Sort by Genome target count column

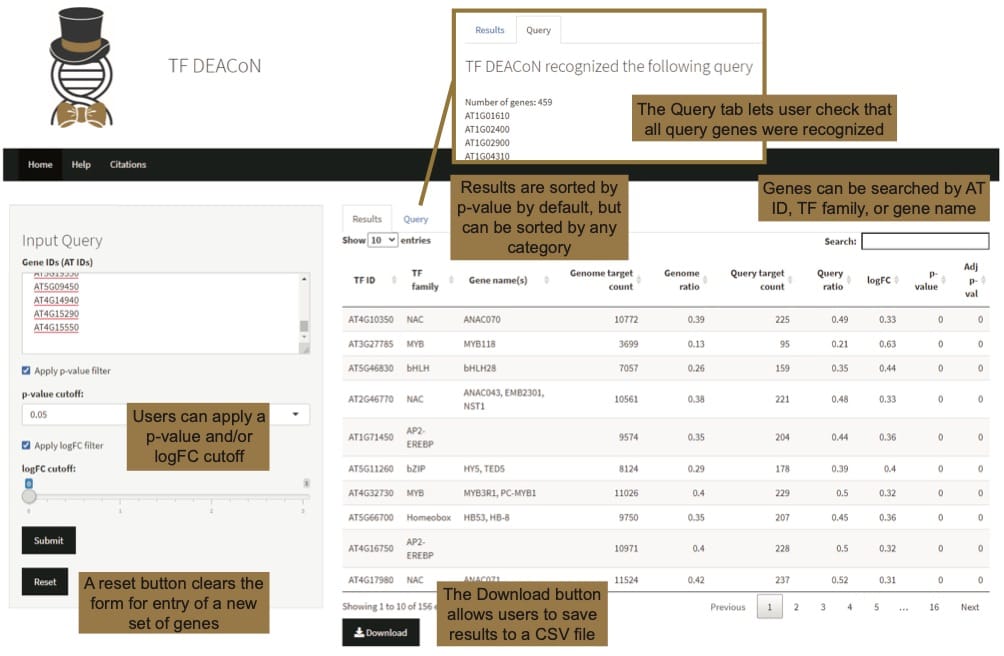[602, 280]
